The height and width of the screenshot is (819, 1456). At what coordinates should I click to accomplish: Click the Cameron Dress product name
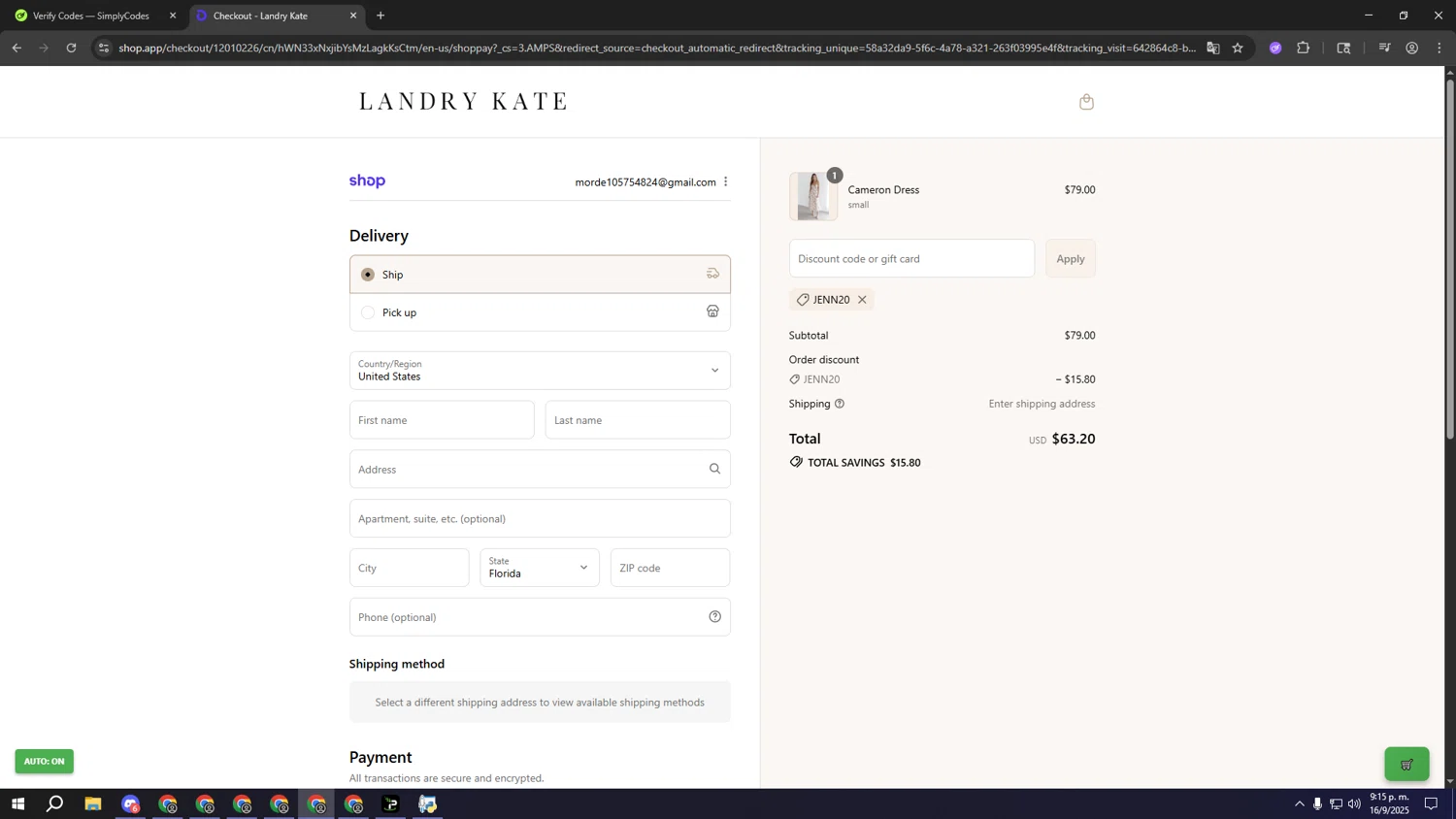point(883,189)
